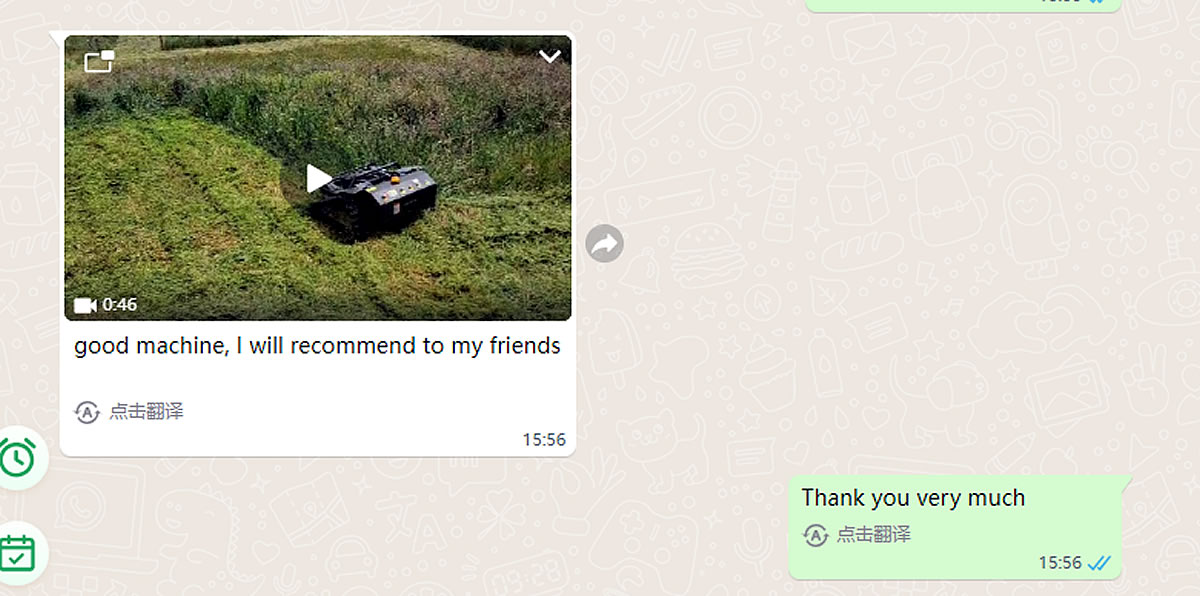Click the video camera icon beside 0:46
The width and height of the screenshot is (1200, 596).
(x=86, y=305)
